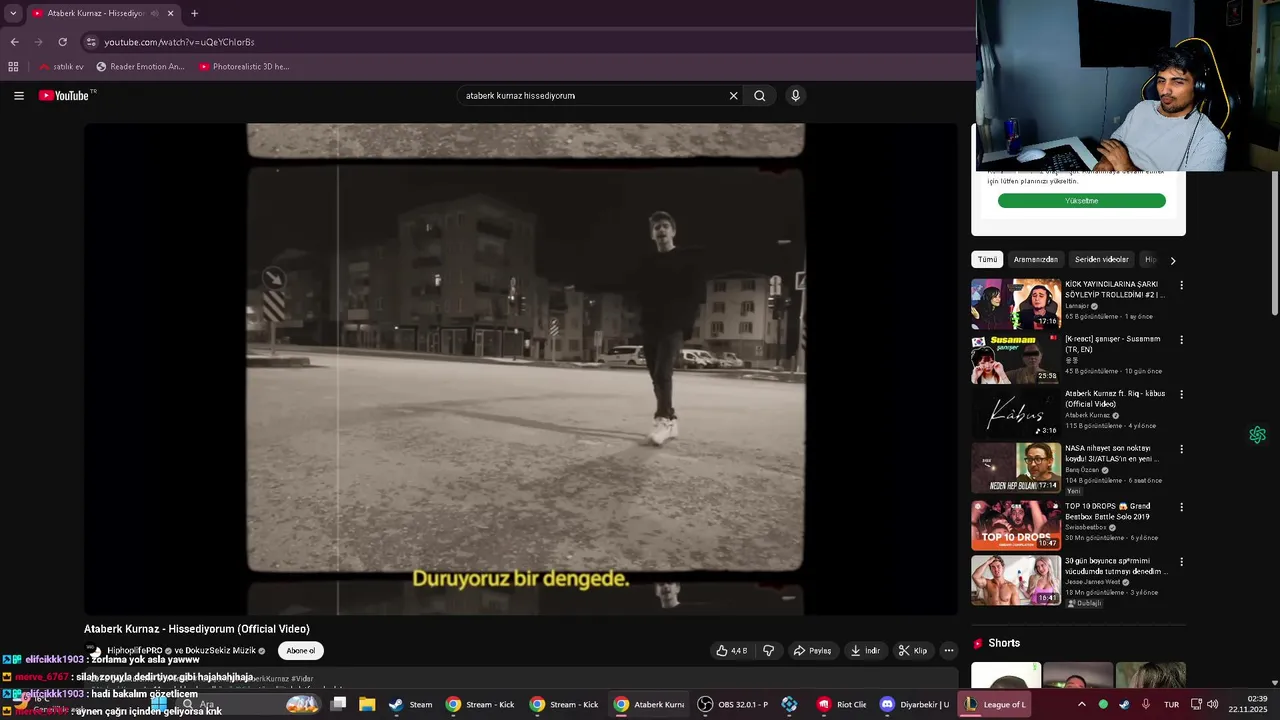Open the Susamam reaction video thumbnail
The width and height of the screenshot is (1280, 720).
click(1015, 359)
